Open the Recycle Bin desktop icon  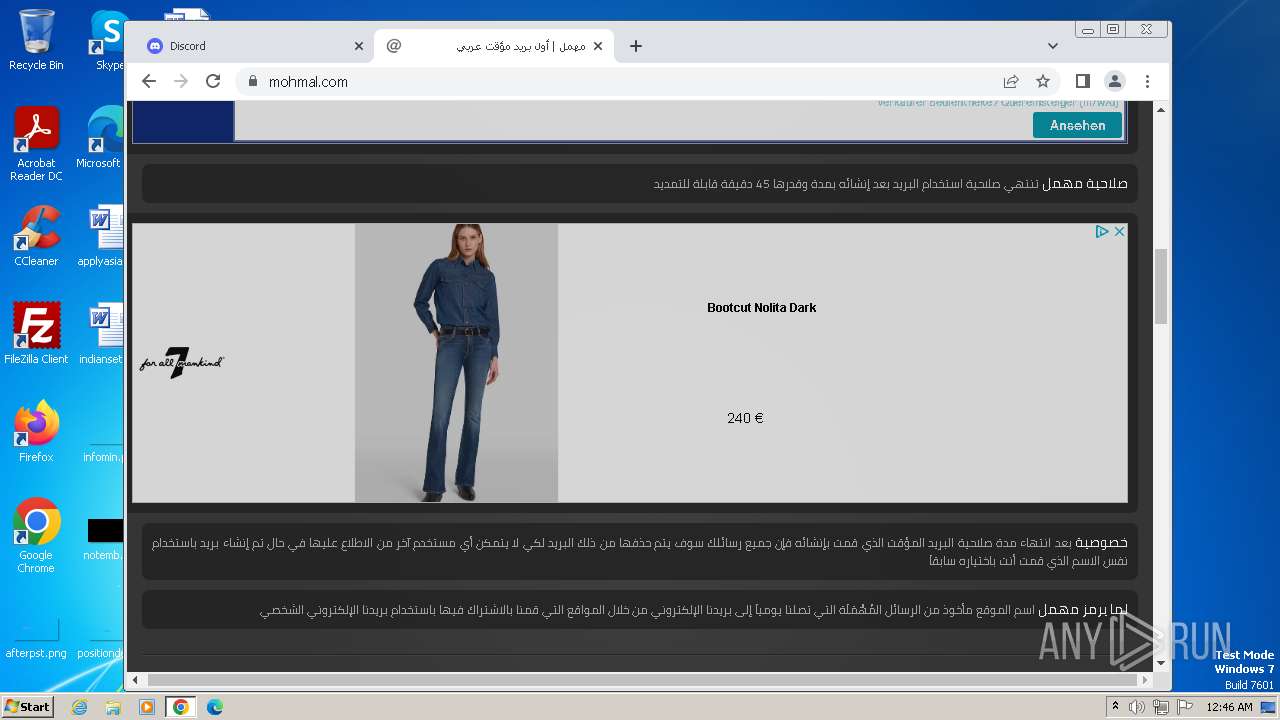click(36, 40)
